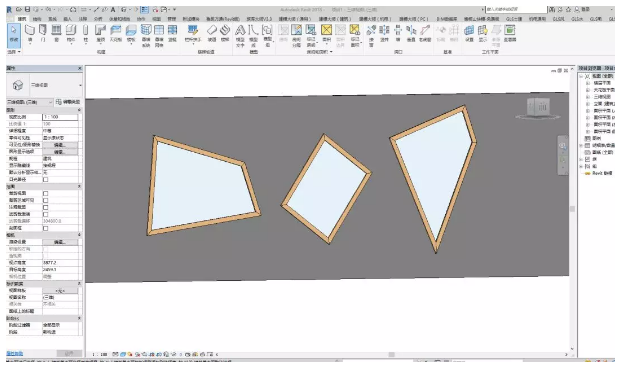Select the Door tool in ribbon
622x368 pixels.
point(43,33)
